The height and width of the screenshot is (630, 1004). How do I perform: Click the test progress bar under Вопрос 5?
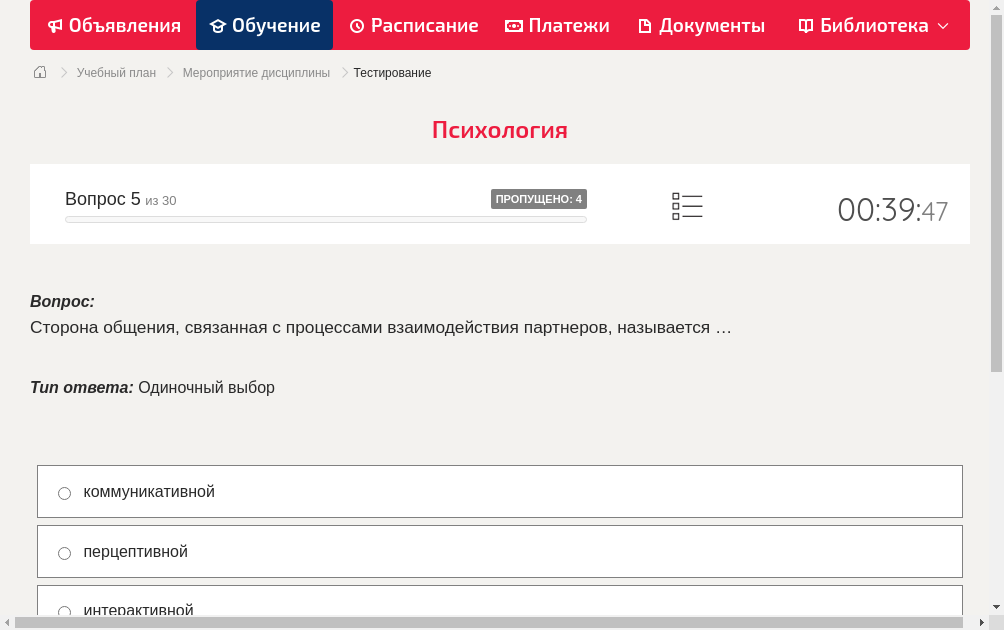(x=325, y=219)
